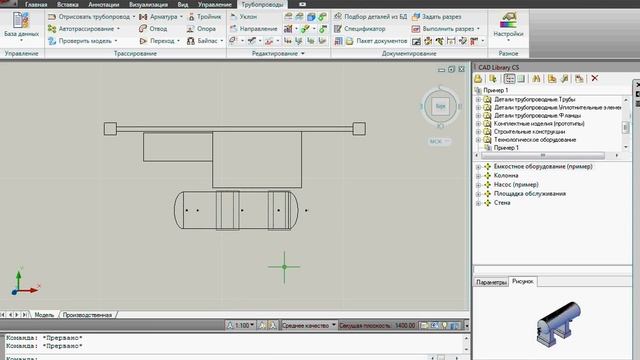Click the image view icon below Выполнить разрез

416,41
